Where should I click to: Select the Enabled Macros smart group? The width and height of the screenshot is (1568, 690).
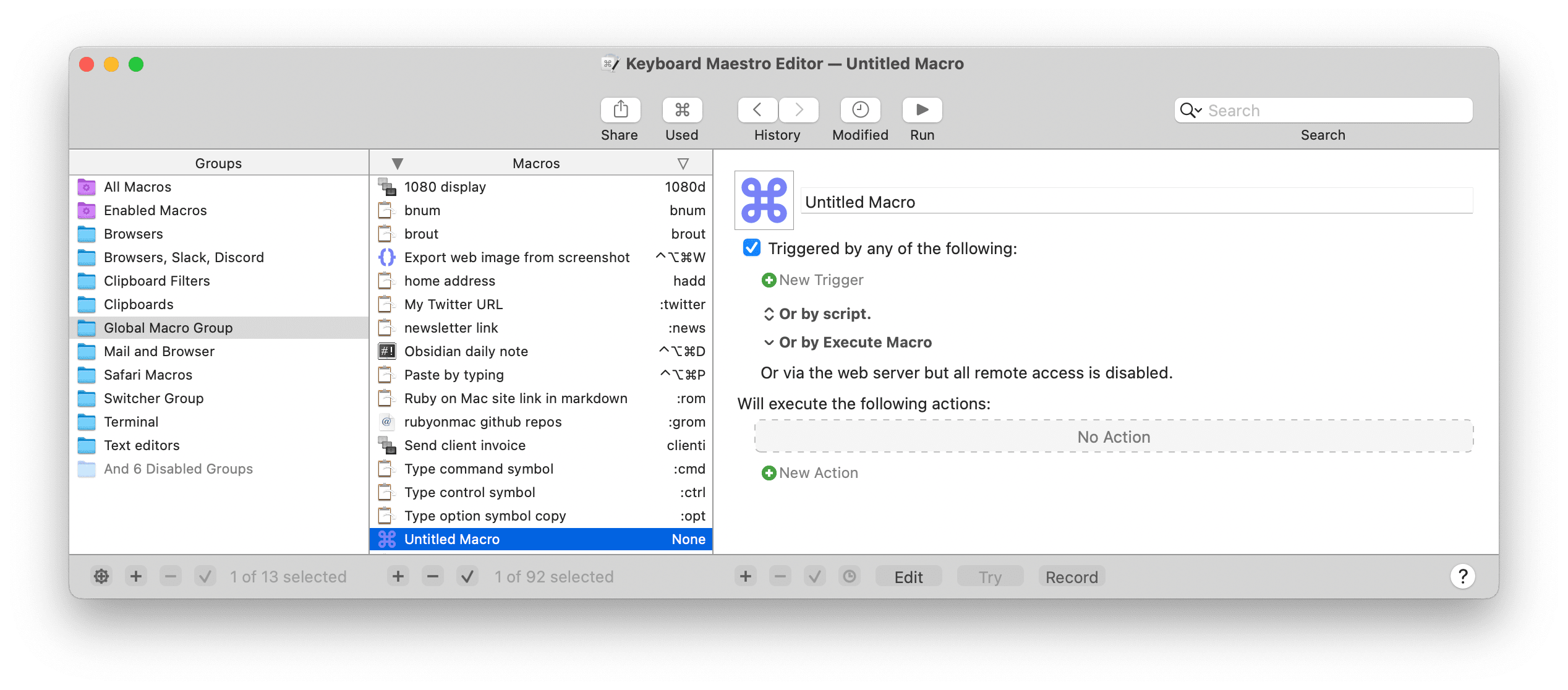(x=219, y=210)
